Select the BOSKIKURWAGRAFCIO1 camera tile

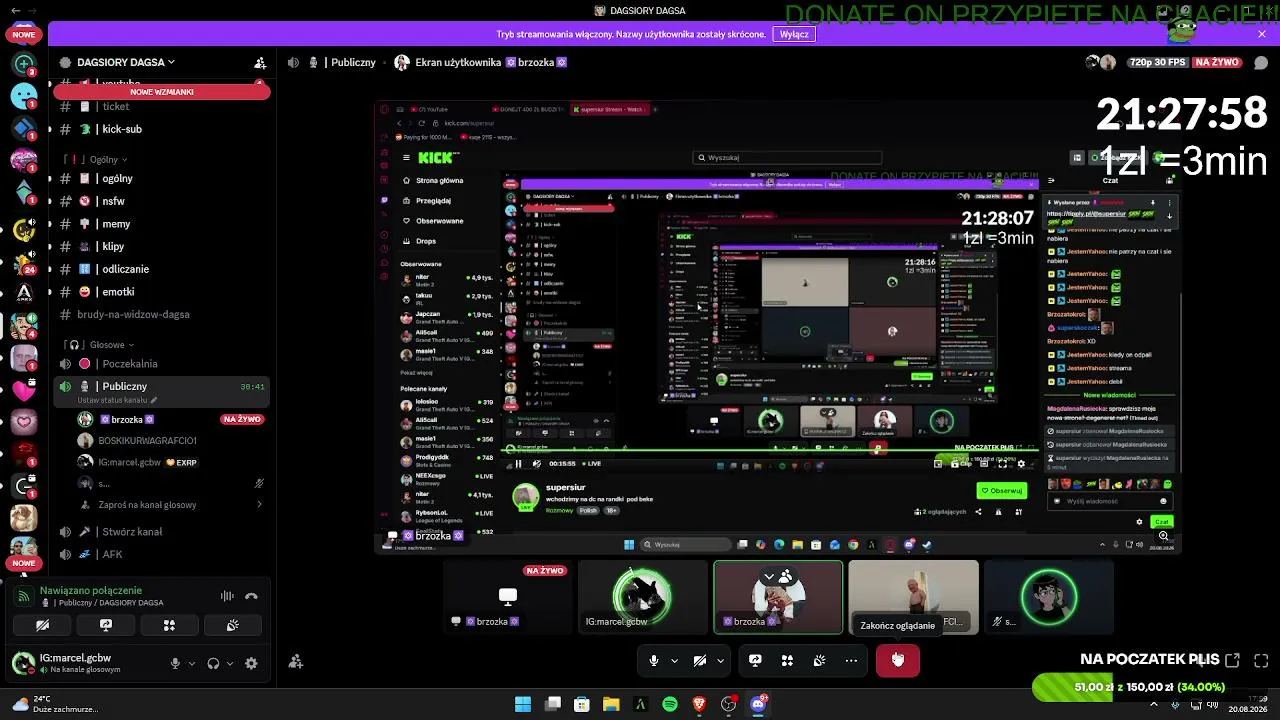point(913,597)
